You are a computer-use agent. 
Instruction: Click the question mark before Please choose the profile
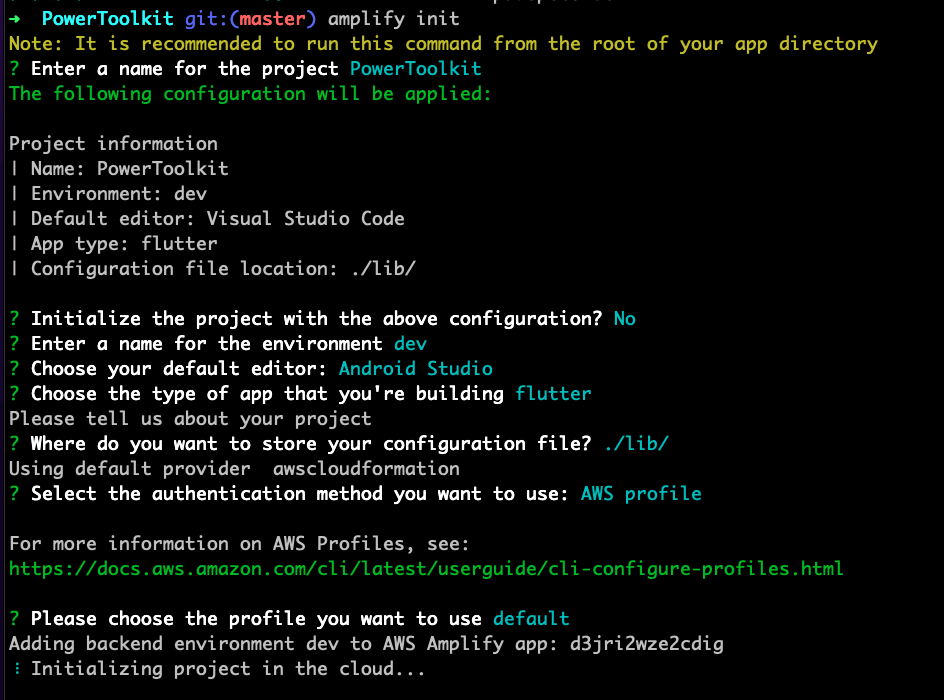click(14, 619)
